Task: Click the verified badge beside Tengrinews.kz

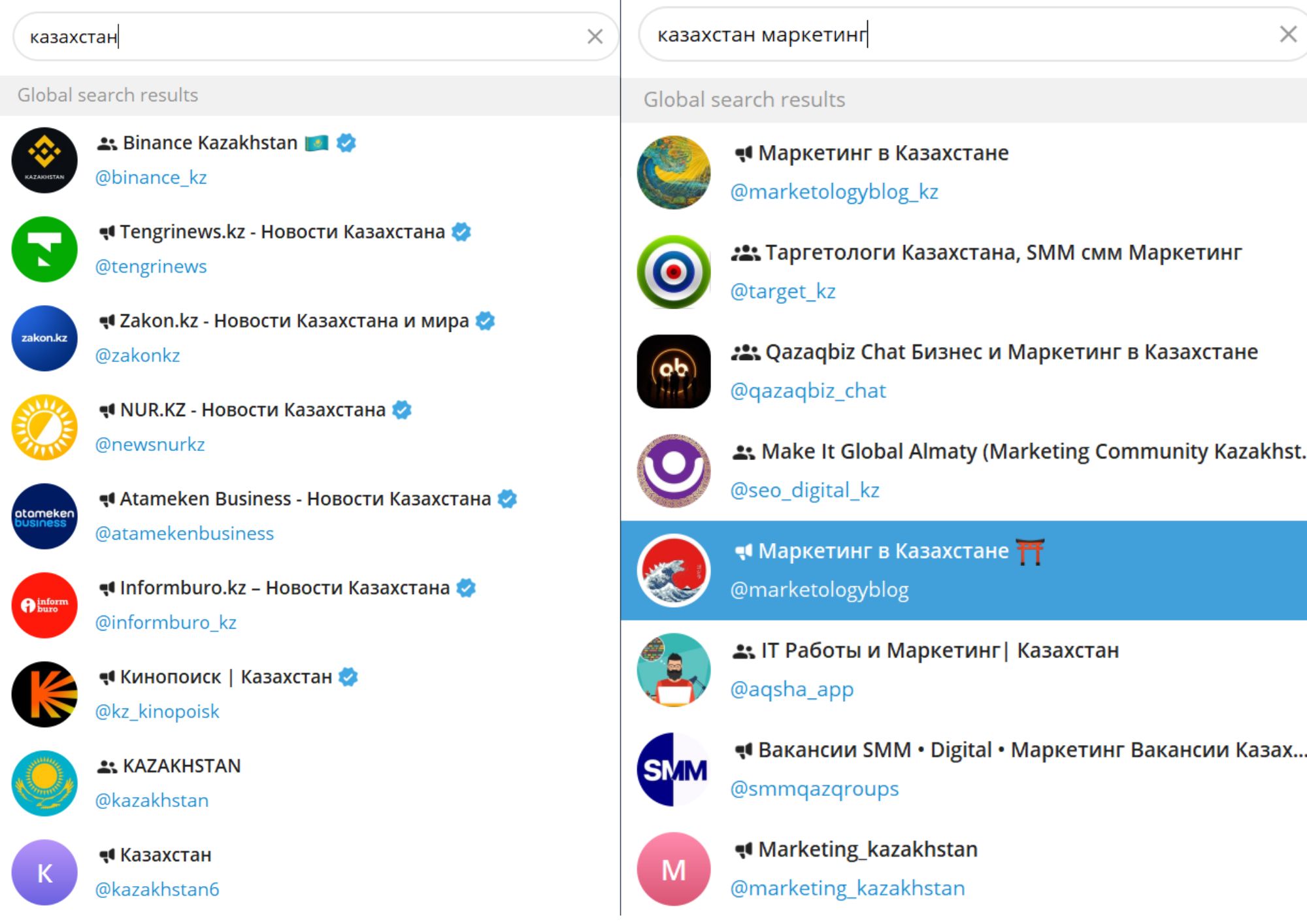Action: pos(461,231)
